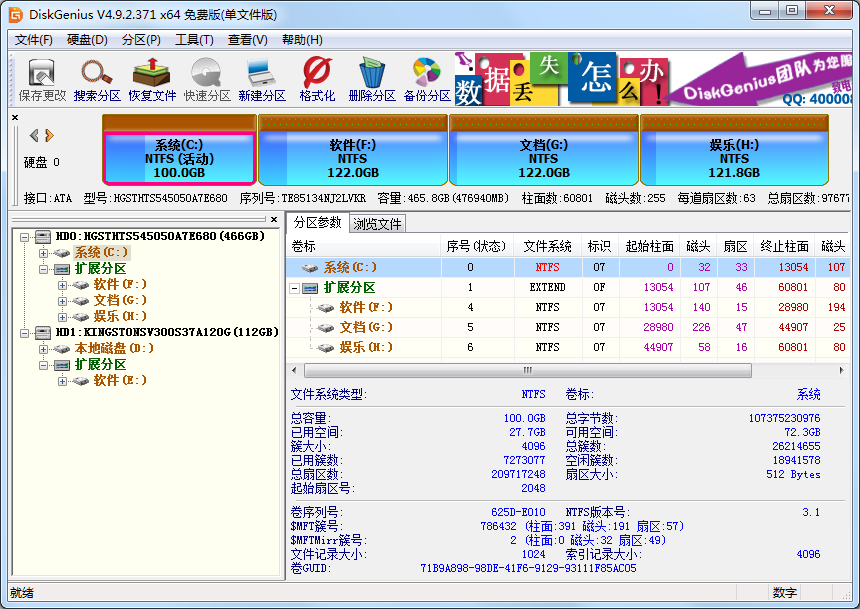
Task: Close the disk partition map panel
Action: point(13,116)
